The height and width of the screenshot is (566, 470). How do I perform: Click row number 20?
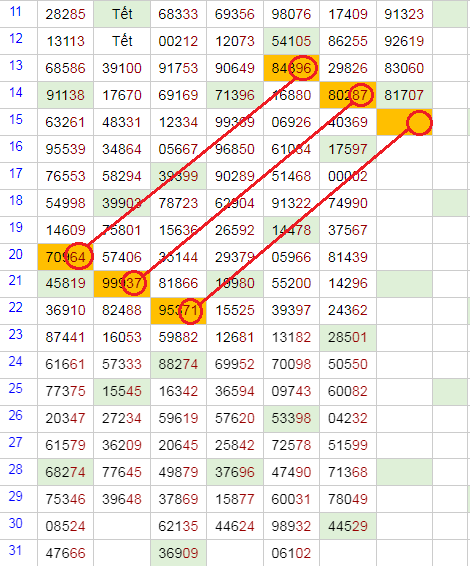(16, 254)
